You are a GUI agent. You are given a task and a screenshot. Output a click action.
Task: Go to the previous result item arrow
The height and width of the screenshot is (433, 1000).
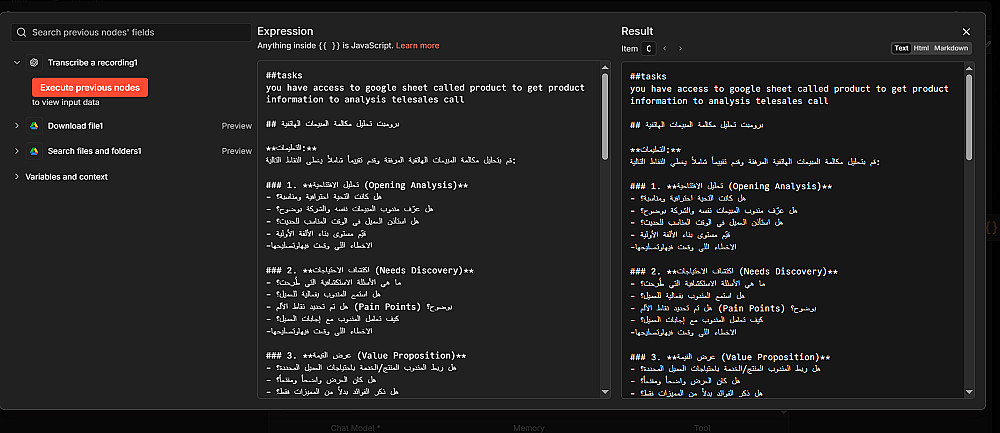[666, 48]
